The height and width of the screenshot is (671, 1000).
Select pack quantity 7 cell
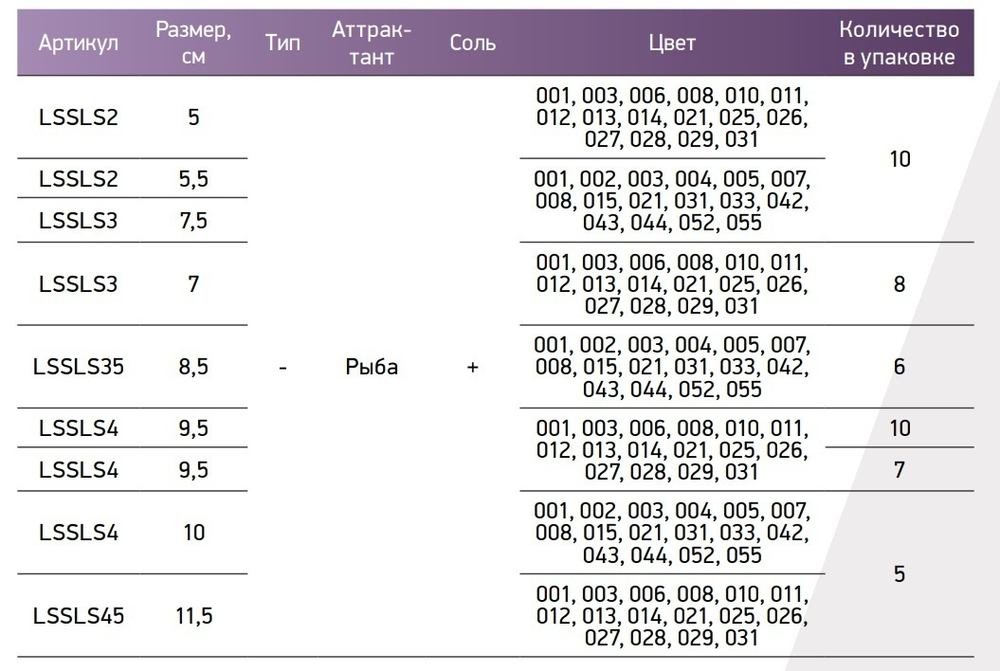point(900,469)
